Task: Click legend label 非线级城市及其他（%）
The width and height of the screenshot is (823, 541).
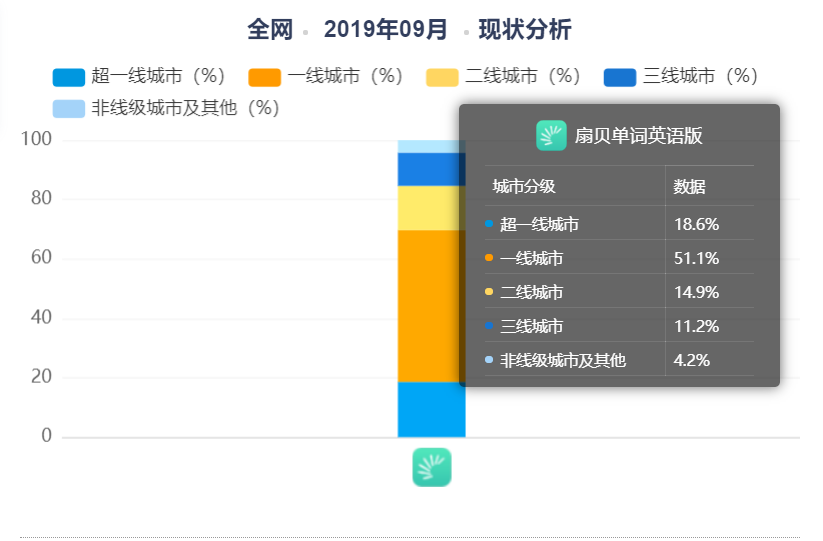Action: coord(186,108)
